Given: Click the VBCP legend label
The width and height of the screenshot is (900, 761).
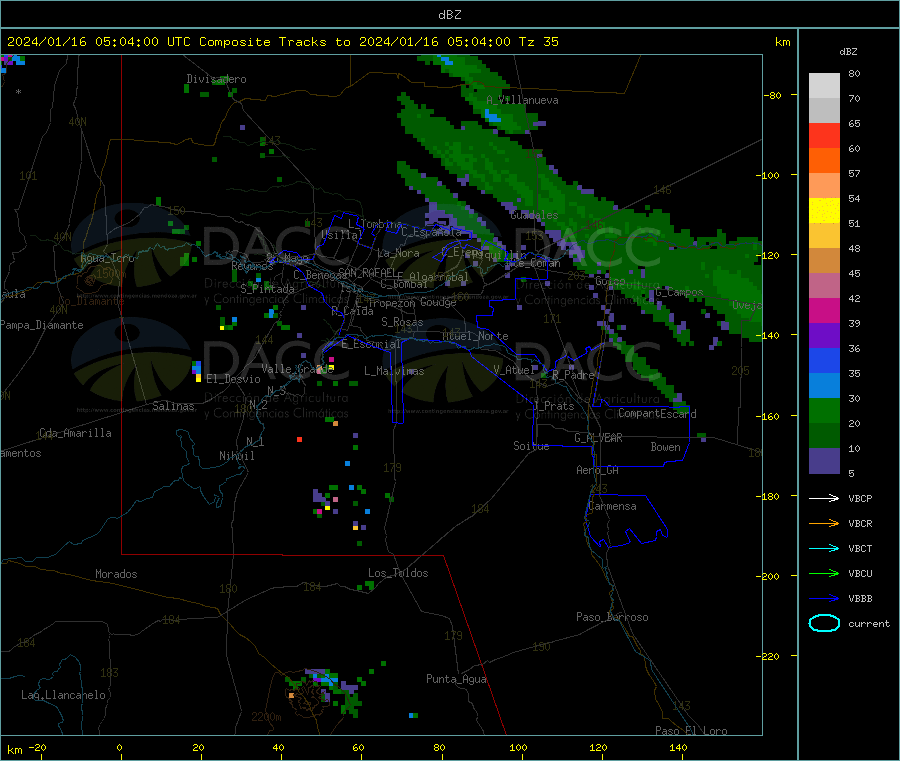Looking at the screenshot, I should tap(860, 498).
